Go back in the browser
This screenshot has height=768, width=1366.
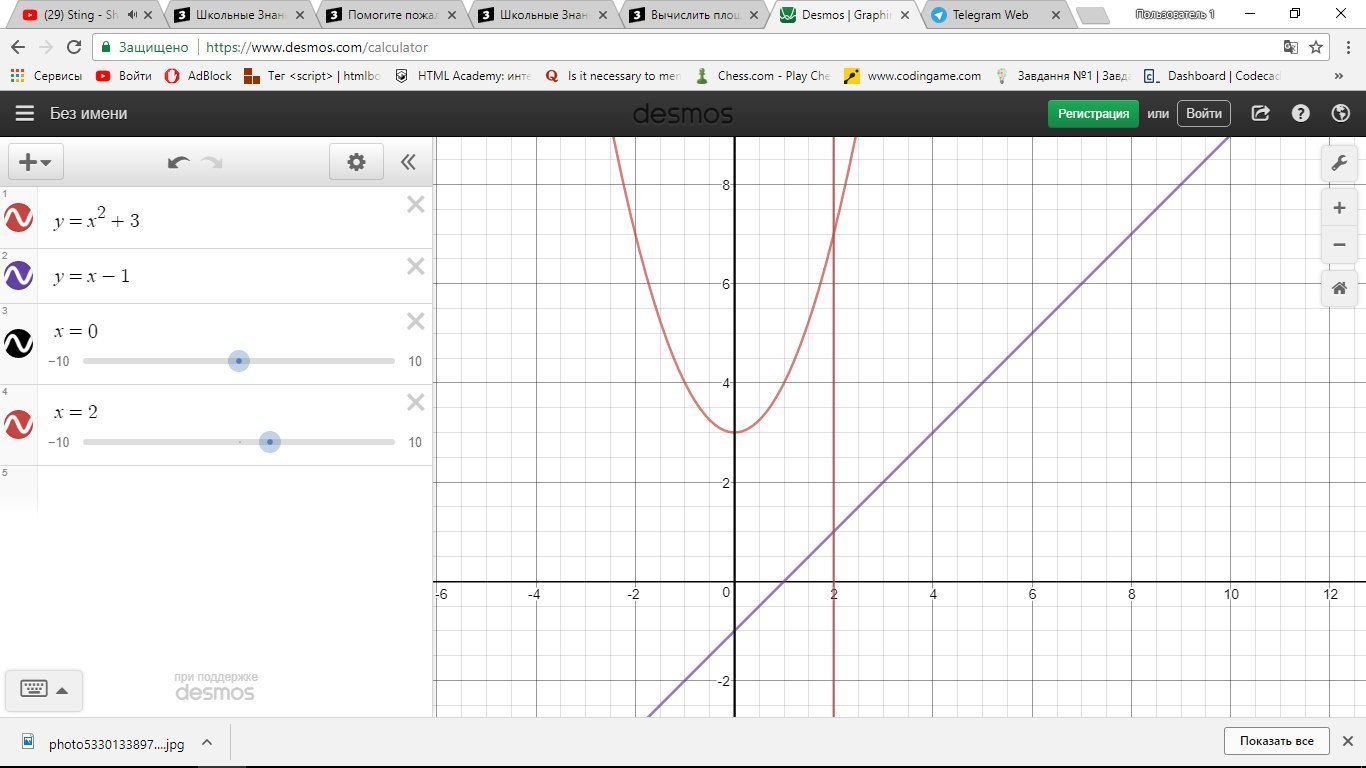point(18,47)
